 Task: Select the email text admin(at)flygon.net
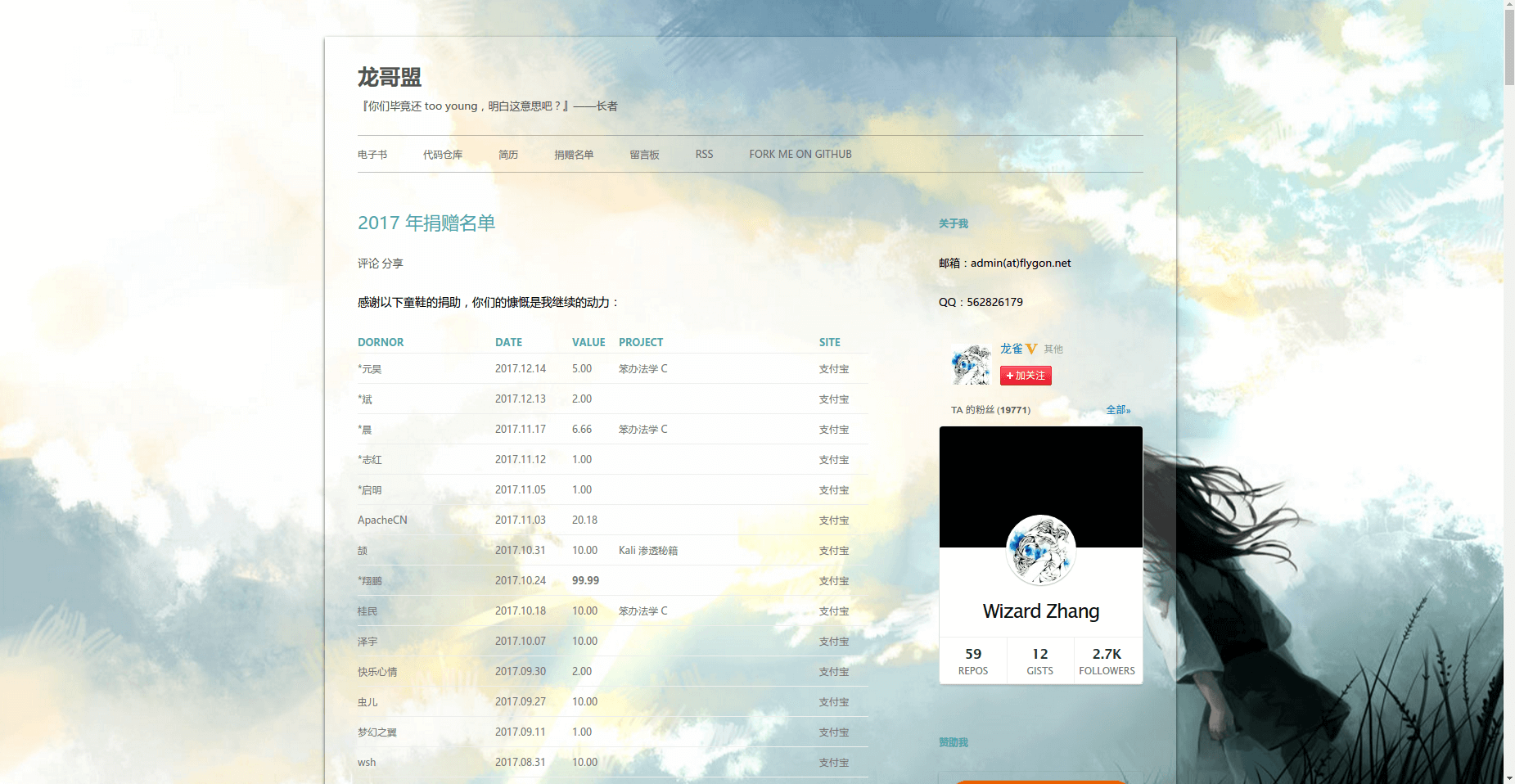1021,263
